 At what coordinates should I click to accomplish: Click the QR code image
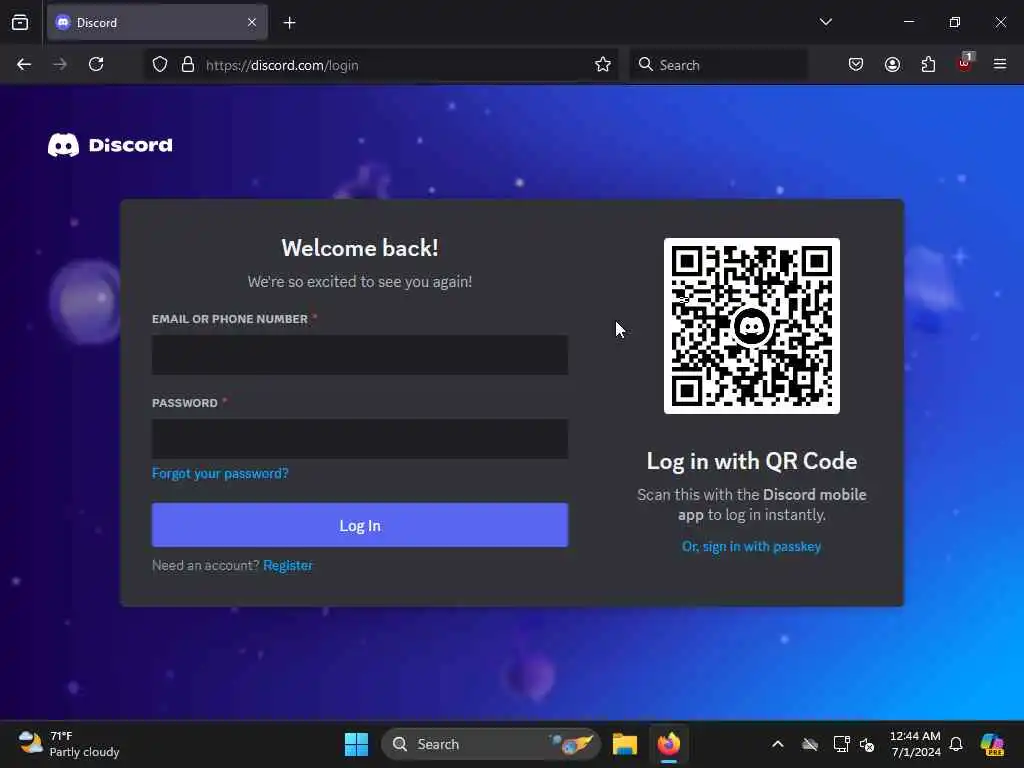click(x=752, y=326)
